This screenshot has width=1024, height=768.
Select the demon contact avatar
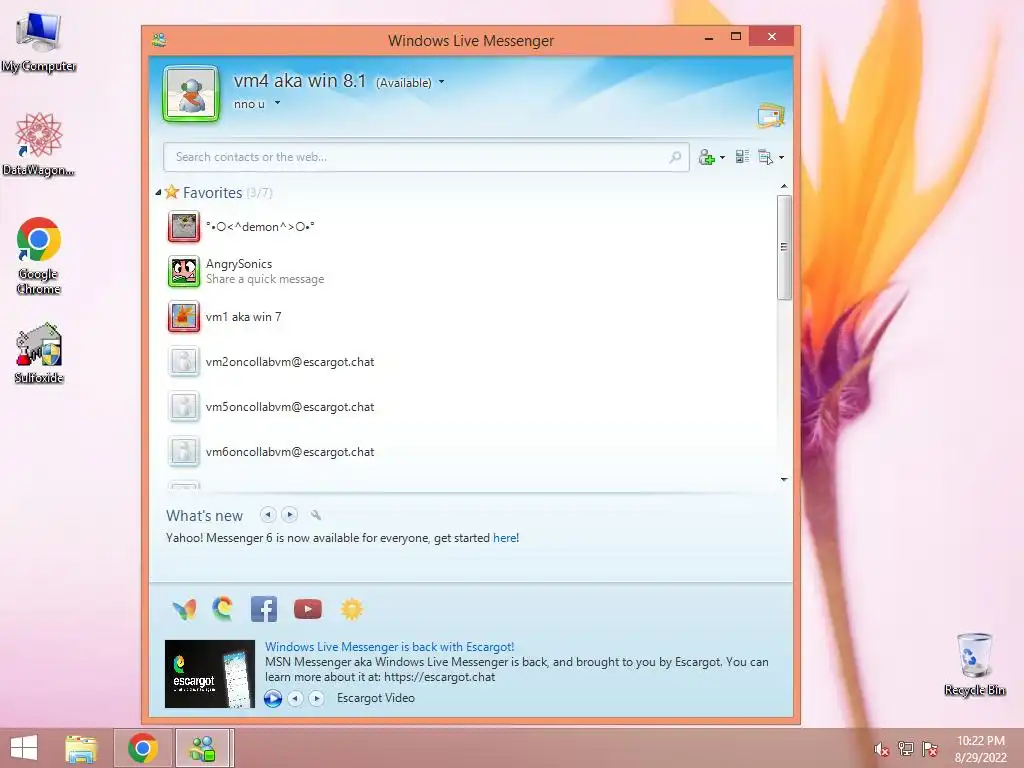tap(184, 227)
